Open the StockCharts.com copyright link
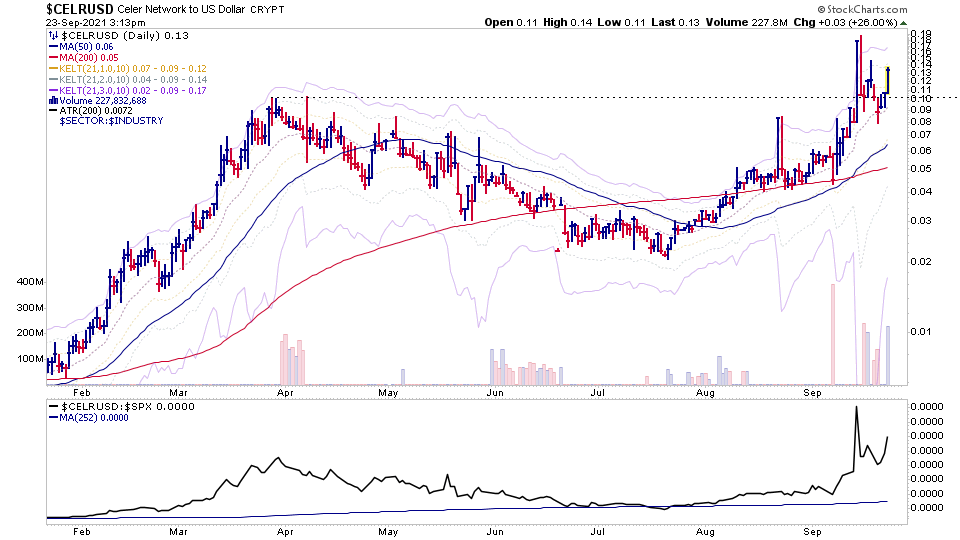The image size is (960, 540). [862, 9]
